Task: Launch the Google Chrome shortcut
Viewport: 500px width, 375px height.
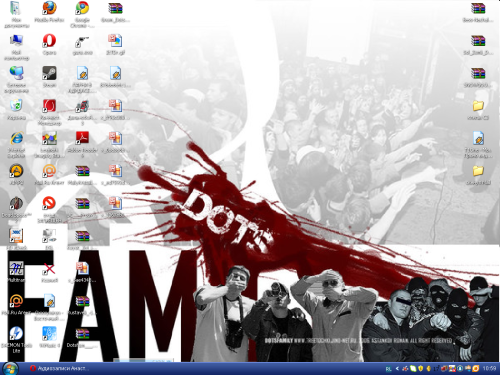Action: [x=82, y=8]
